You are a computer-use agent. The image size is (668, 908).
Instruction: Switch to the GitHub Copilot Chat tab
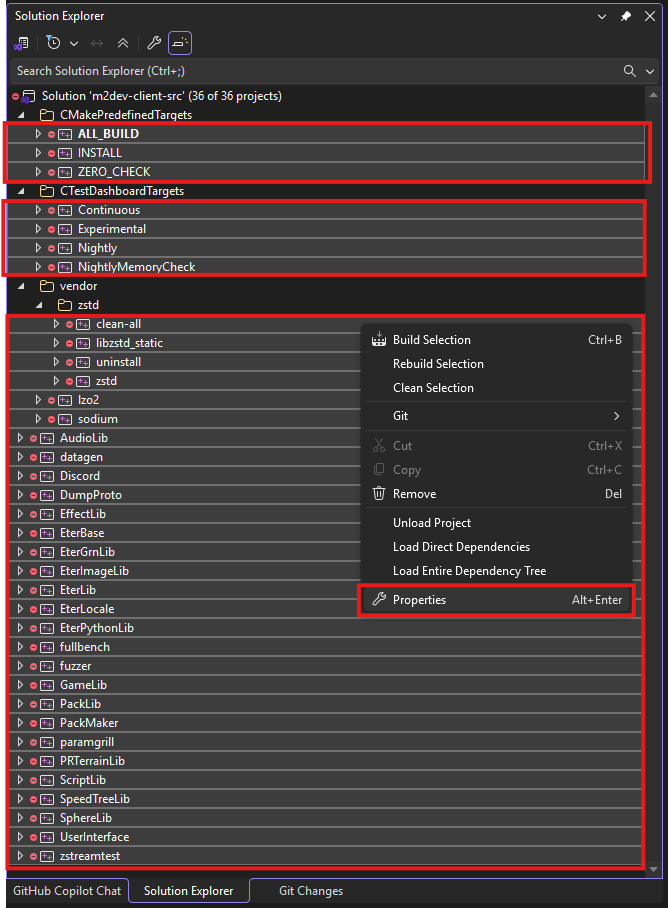[67, 891]
